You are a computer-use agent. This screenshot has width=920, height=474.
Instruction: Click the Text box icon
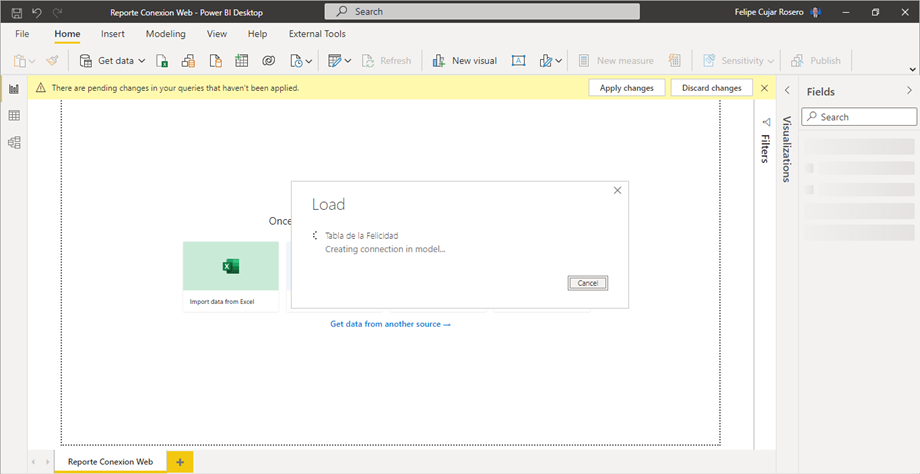(x=519, y=60)
